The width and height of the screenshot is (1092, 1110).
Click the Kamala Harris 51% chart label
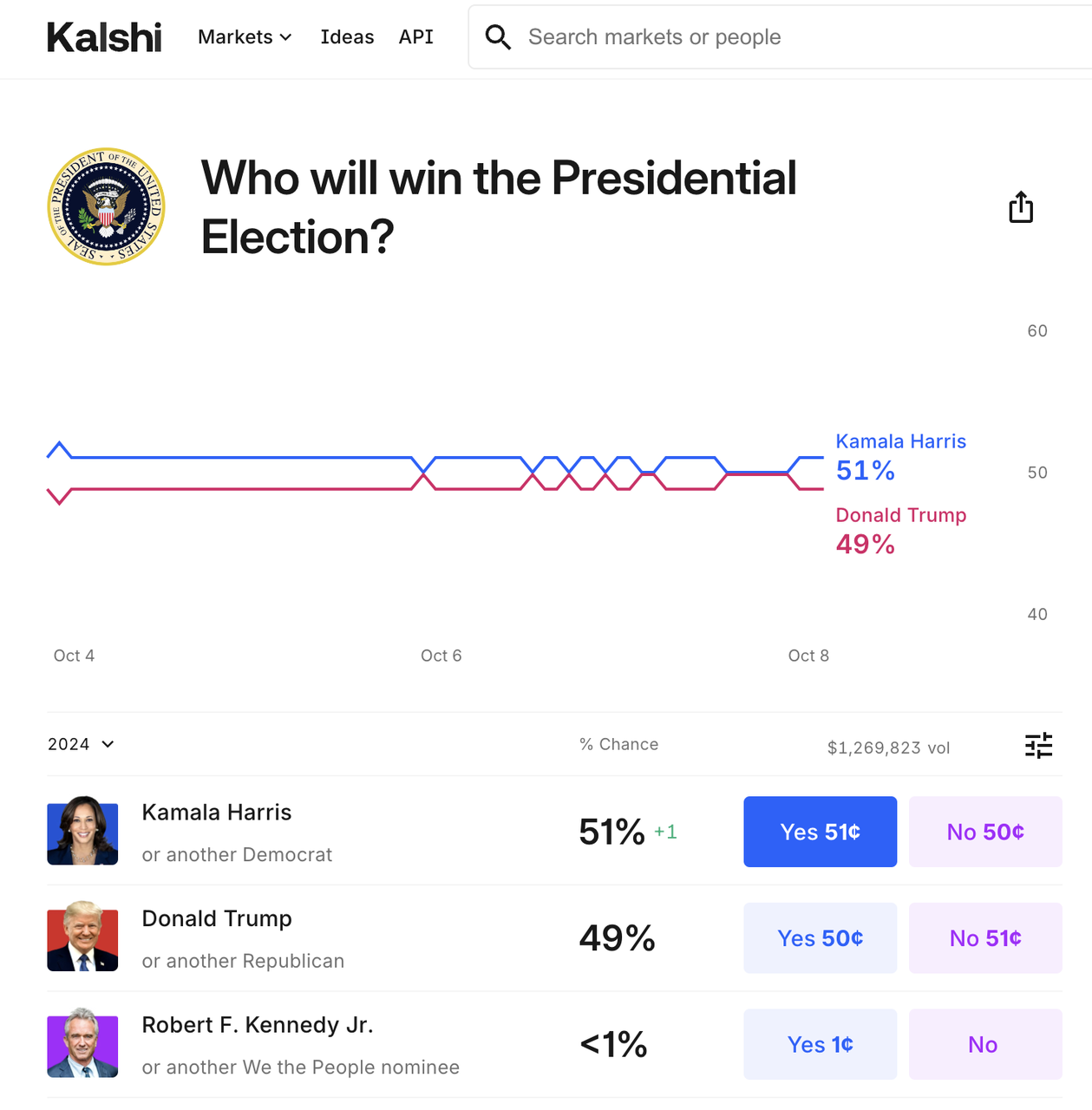[x=899, y=456]
